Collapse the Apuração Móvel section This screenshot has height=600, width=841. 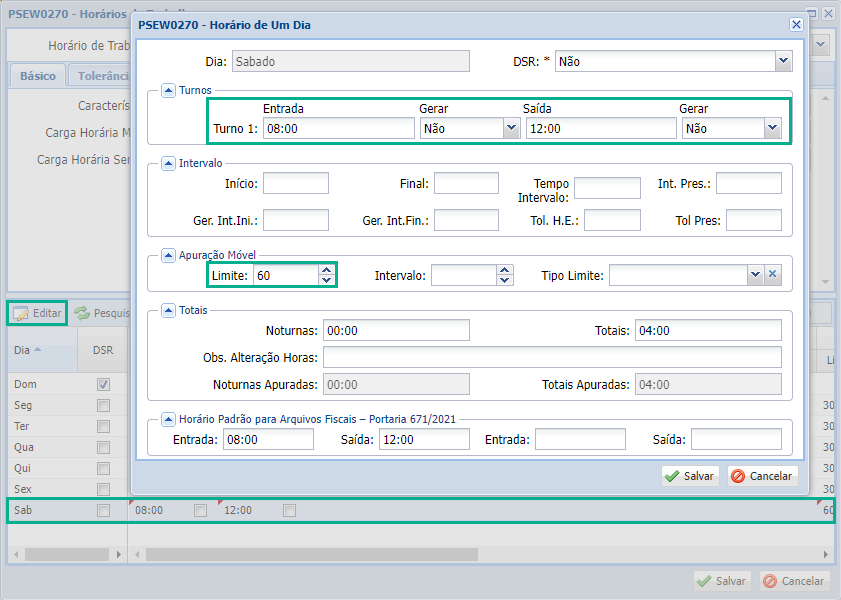168,255
